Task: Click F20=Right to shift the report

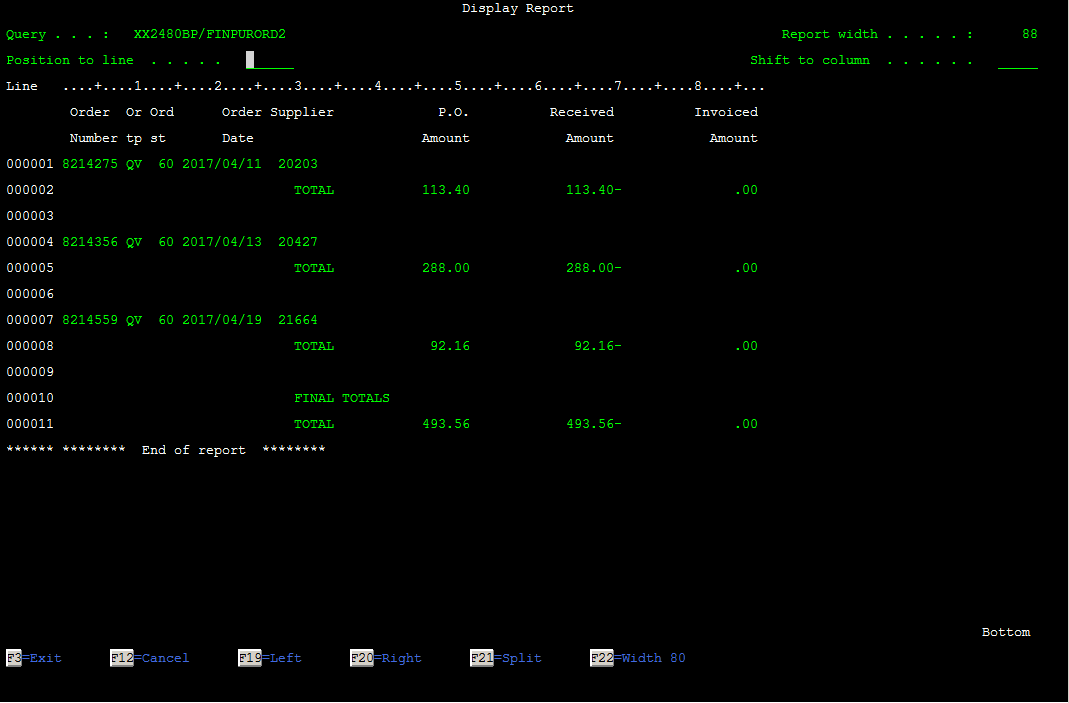Action: (x=385, y=658)
